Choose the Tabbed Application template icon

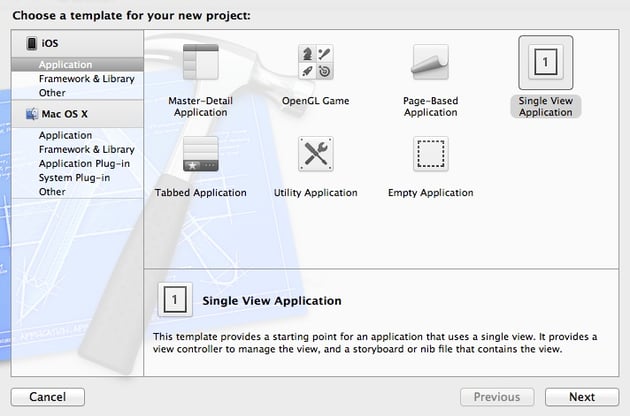tap(200, 154)
